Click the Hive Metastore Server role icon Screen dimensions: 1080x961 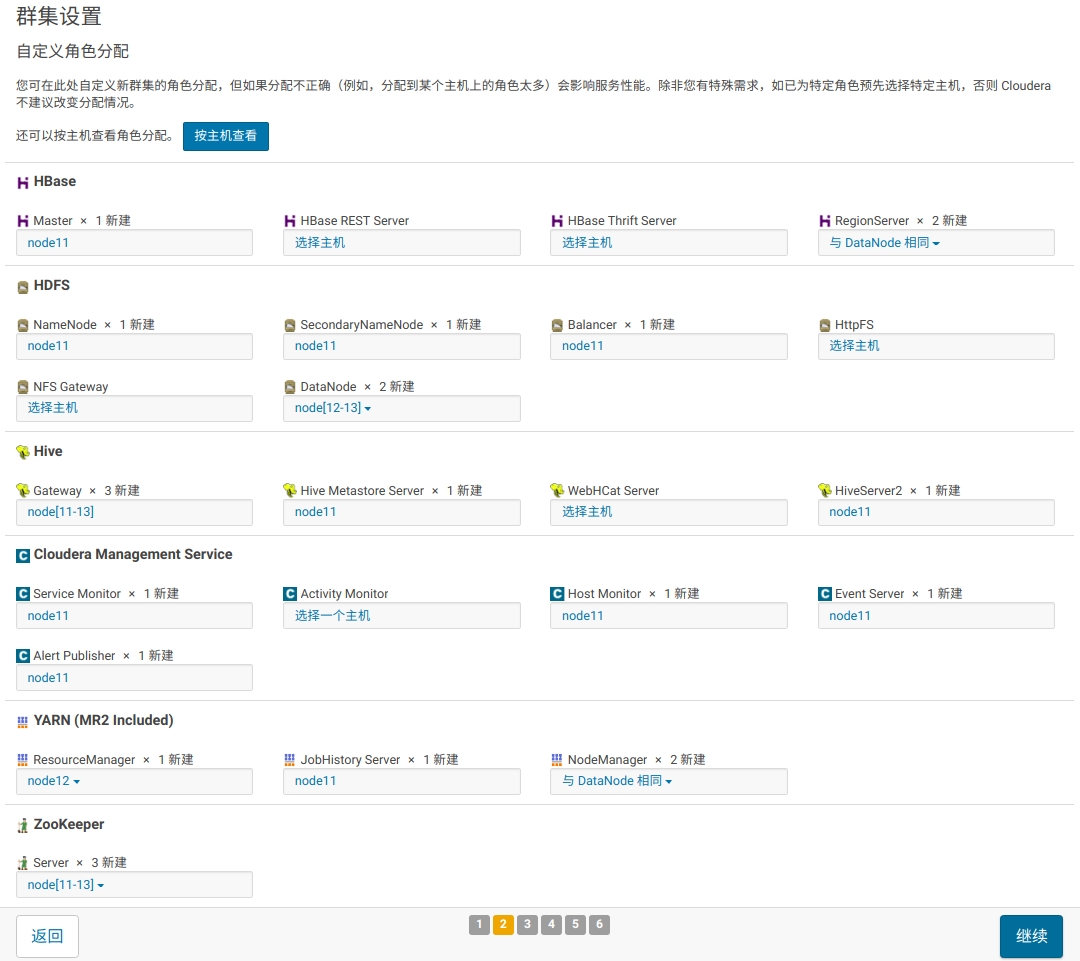pos(290,490)
